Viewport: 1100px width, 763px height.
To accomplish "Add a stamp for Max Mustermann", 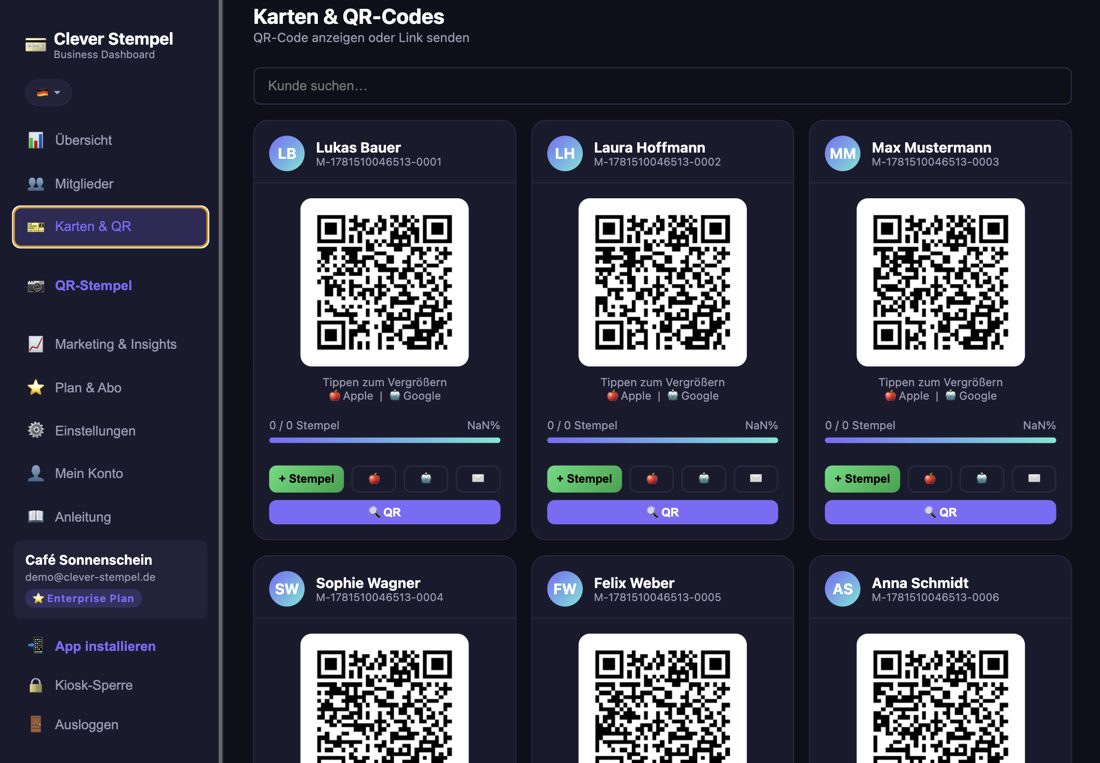I will pos(862,479).
